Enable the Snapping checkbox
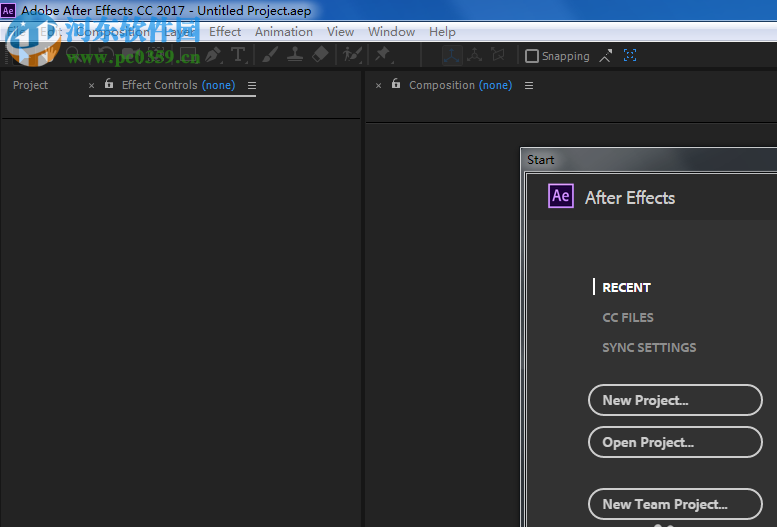777x527 pixels. 532,56
